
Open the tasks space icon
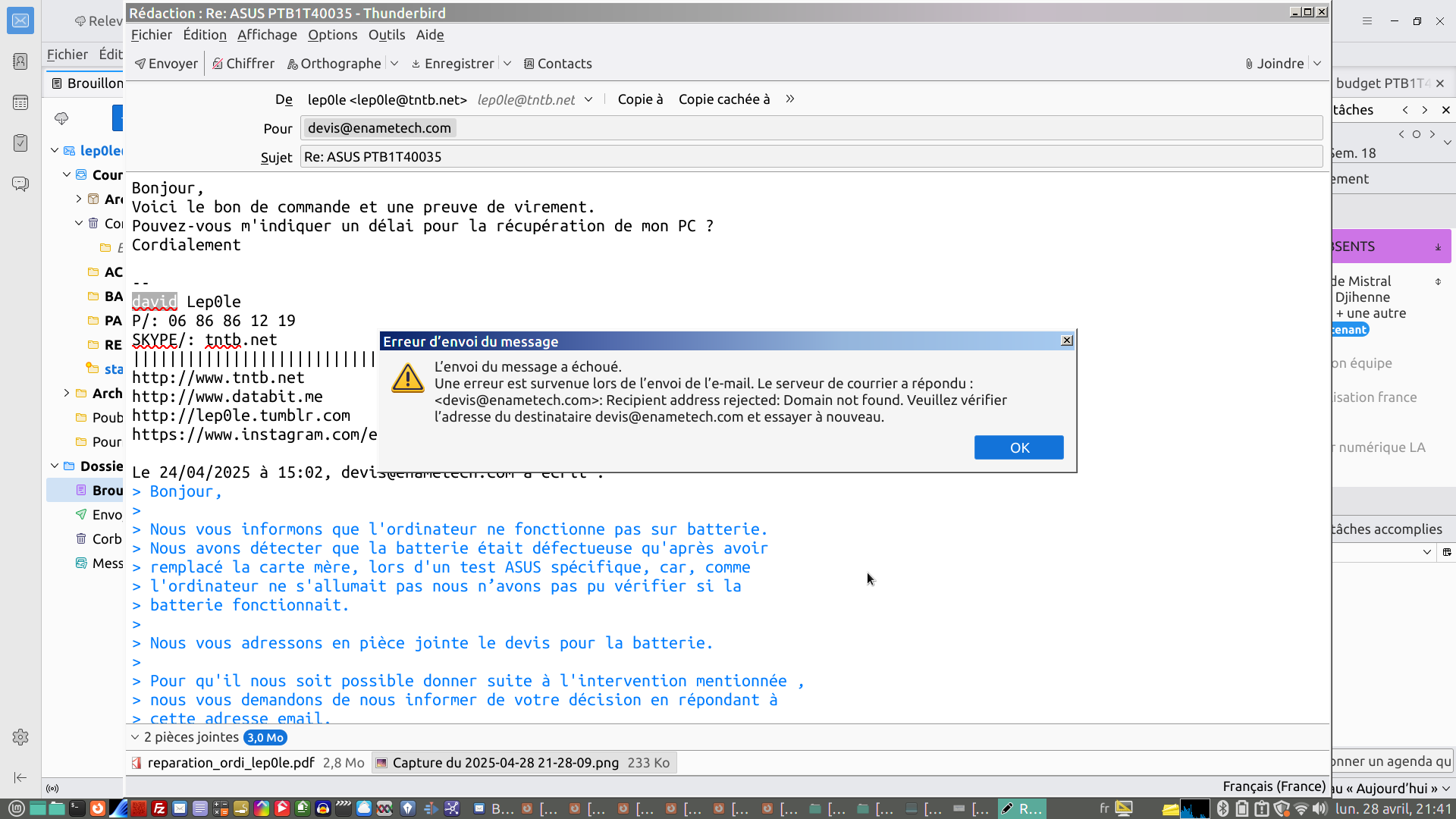20,143
